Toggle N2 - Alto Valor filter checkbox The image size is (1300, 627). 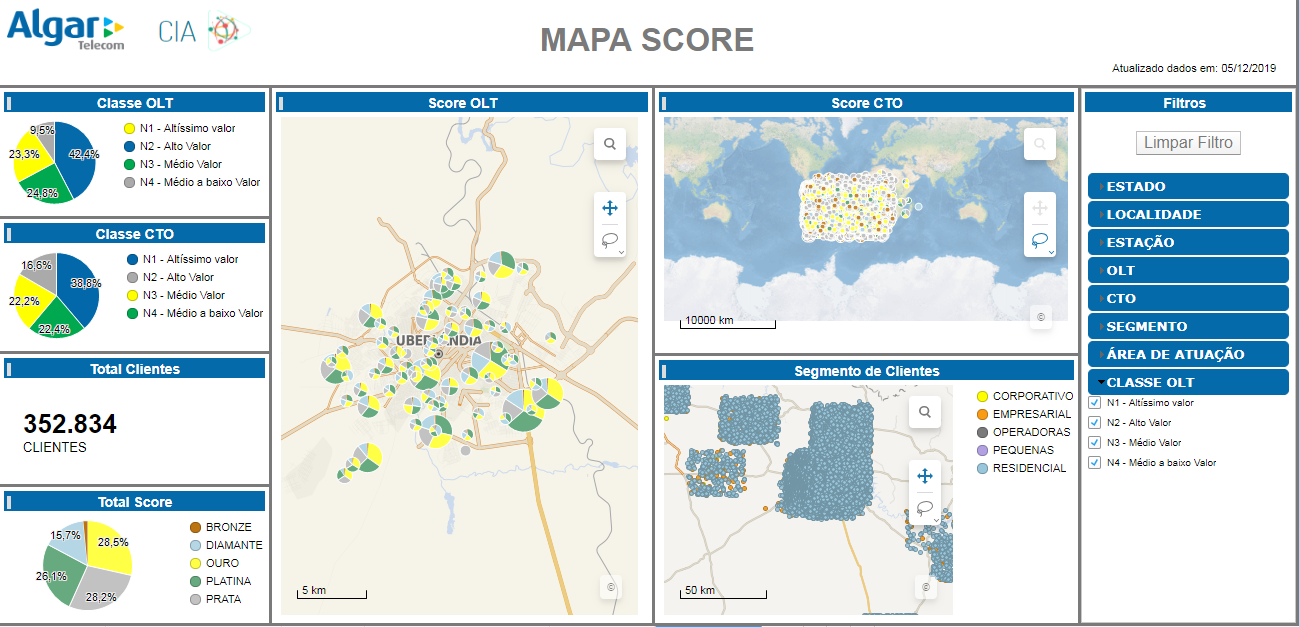click(1094, 423)
